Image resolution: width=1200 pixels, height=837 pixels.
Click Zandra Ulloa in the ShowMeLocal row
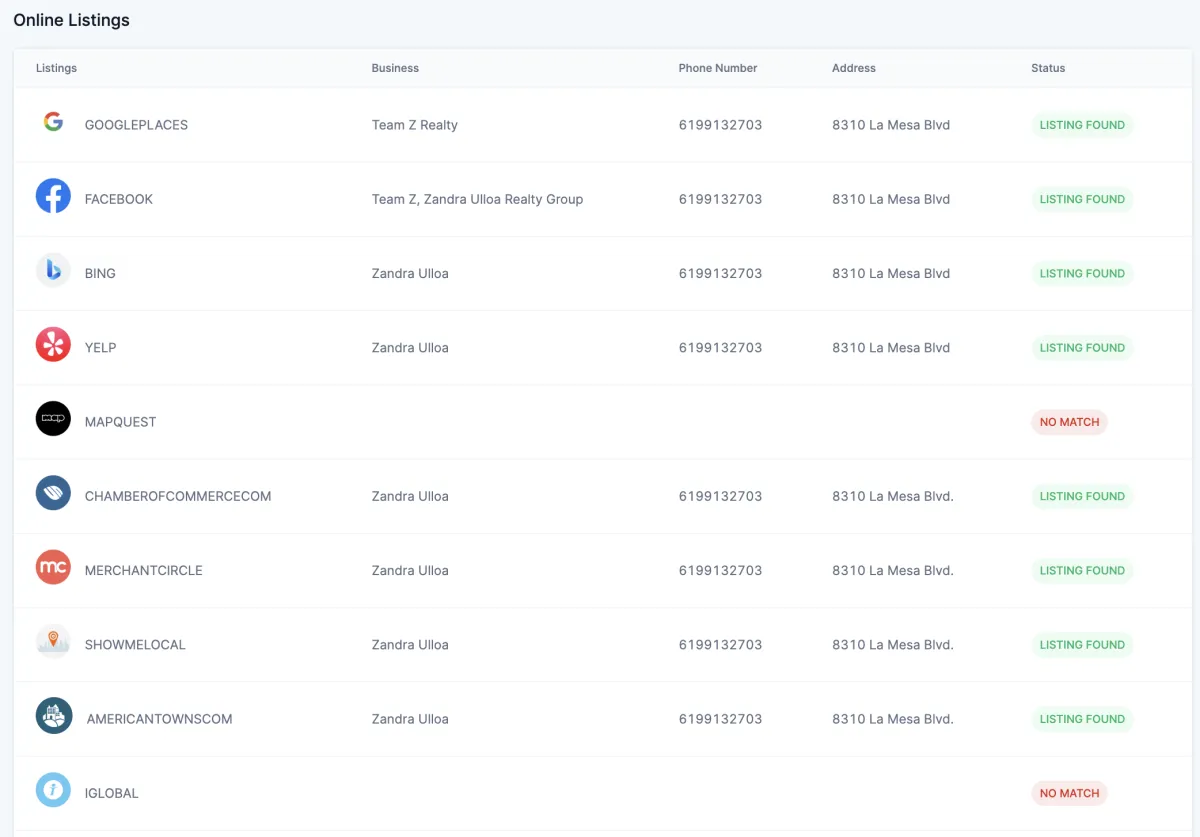410,645
